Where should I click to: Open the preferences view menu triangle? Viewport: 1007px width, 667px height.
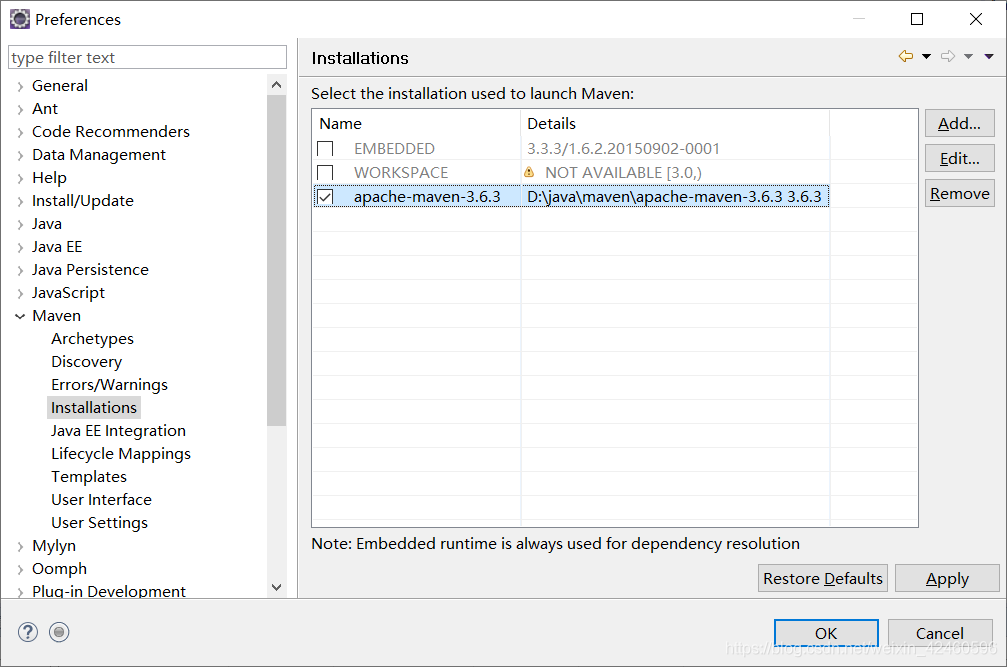click(989, 57)
